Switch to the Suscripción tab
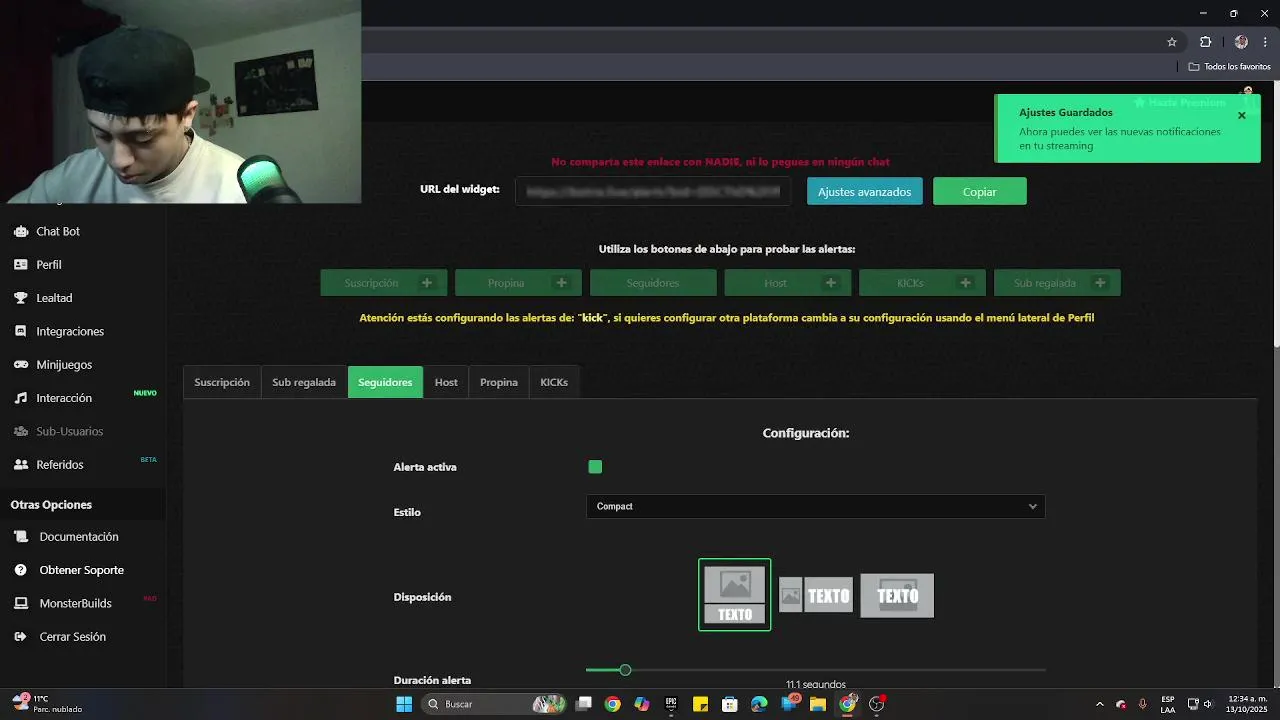1280x720 pixels. click(222, 382)
